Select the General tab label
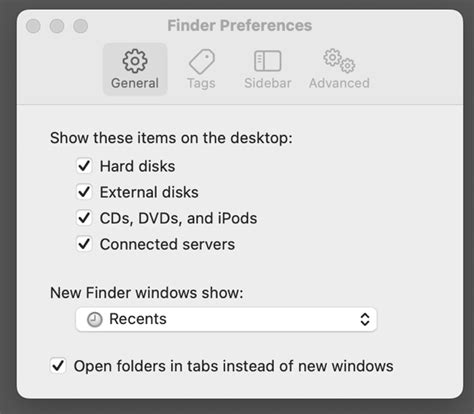 click(135, 83)
